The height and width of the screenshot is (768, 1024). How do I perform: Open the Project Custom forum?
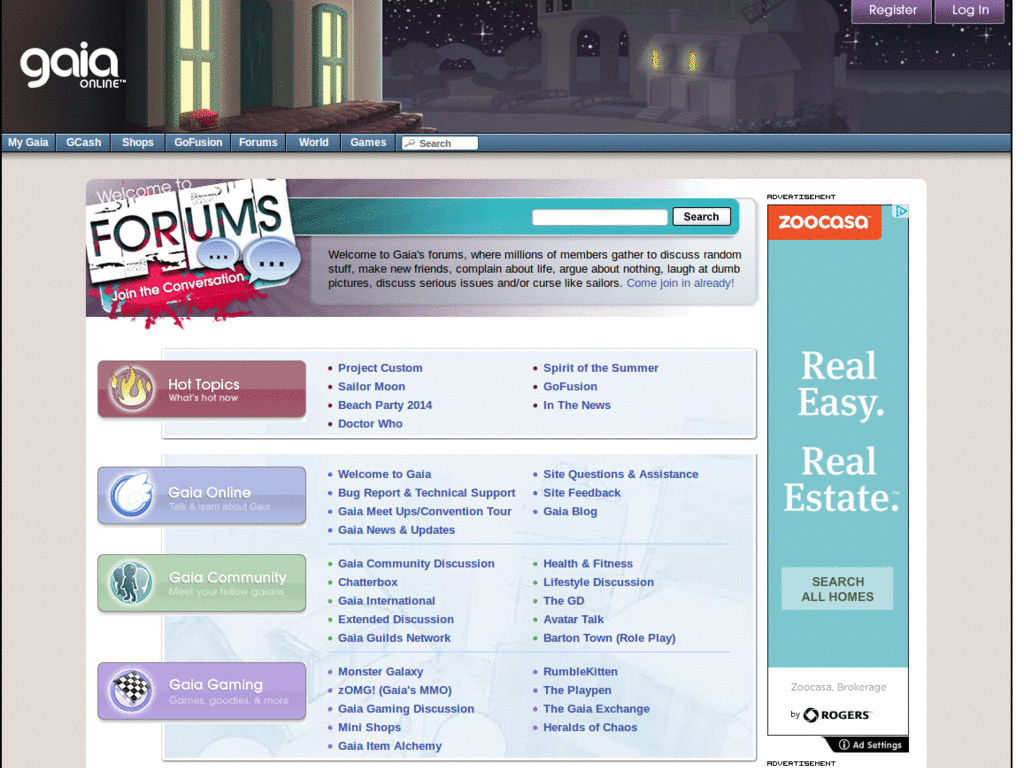[380, 368]
